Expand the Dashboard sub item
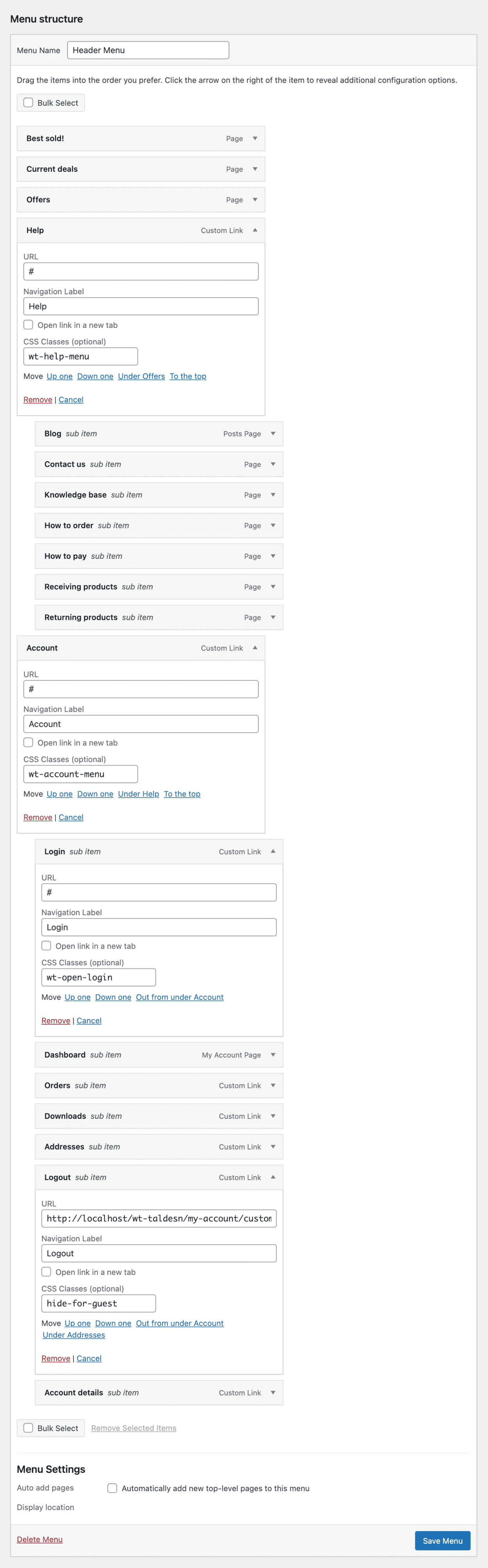488x1568 pixels. (x=272, y=1055)
